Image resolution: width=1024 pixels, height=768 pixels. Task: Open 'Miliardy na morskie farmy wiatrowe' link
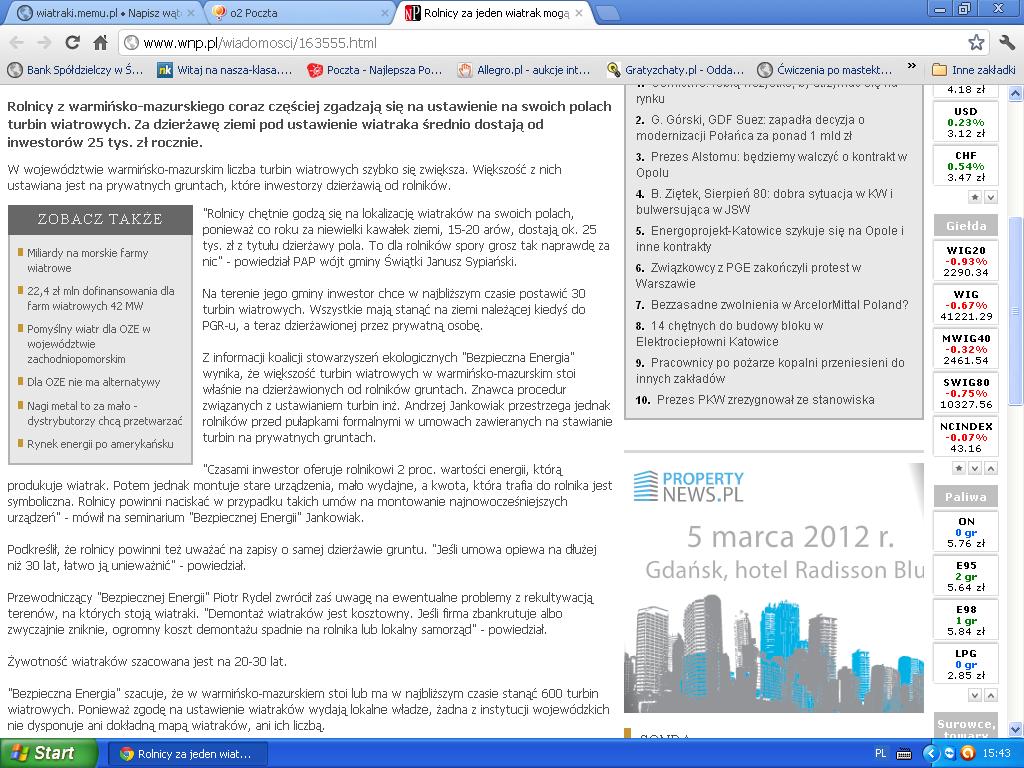tap(88, 261)
